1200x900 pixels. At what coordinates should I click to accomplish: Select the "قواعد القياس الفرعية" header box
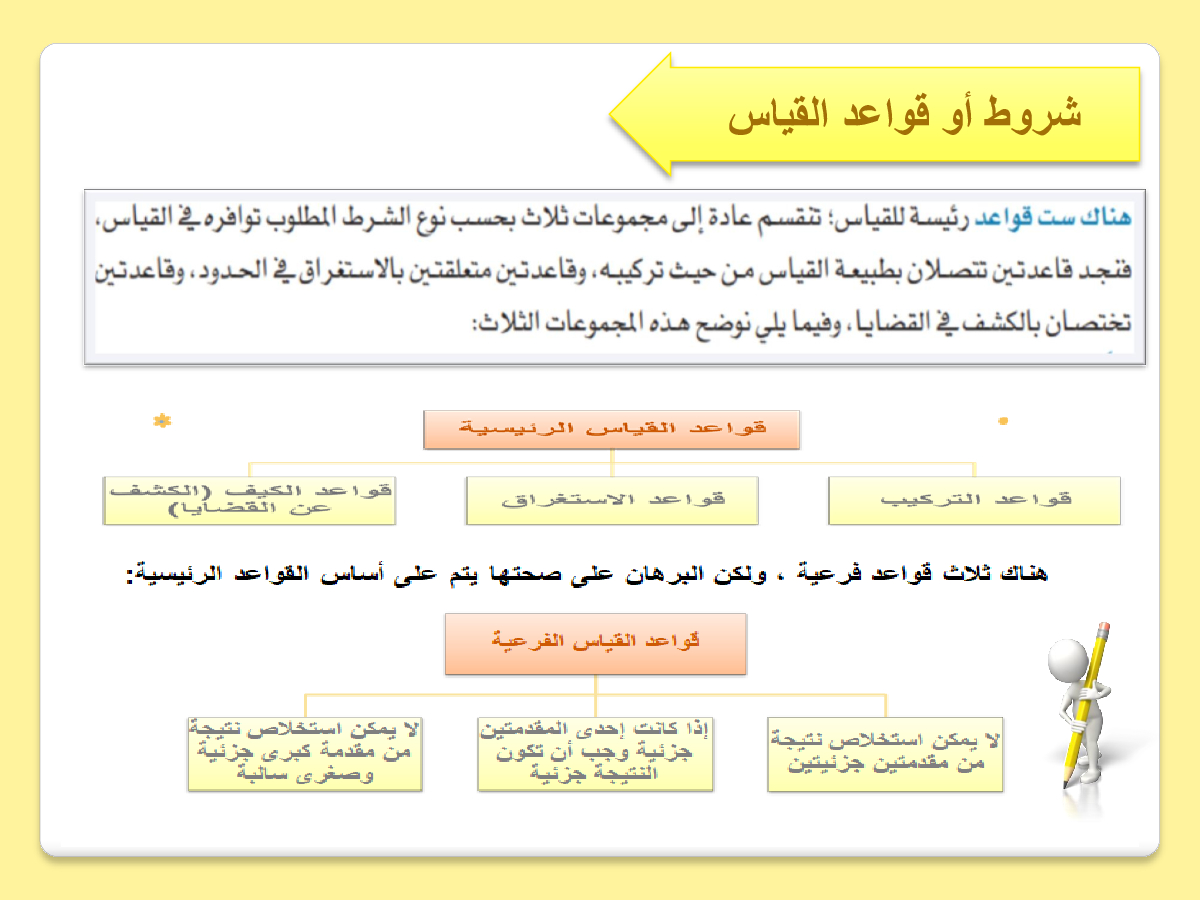pyautogui.click(x=595, y=642)
